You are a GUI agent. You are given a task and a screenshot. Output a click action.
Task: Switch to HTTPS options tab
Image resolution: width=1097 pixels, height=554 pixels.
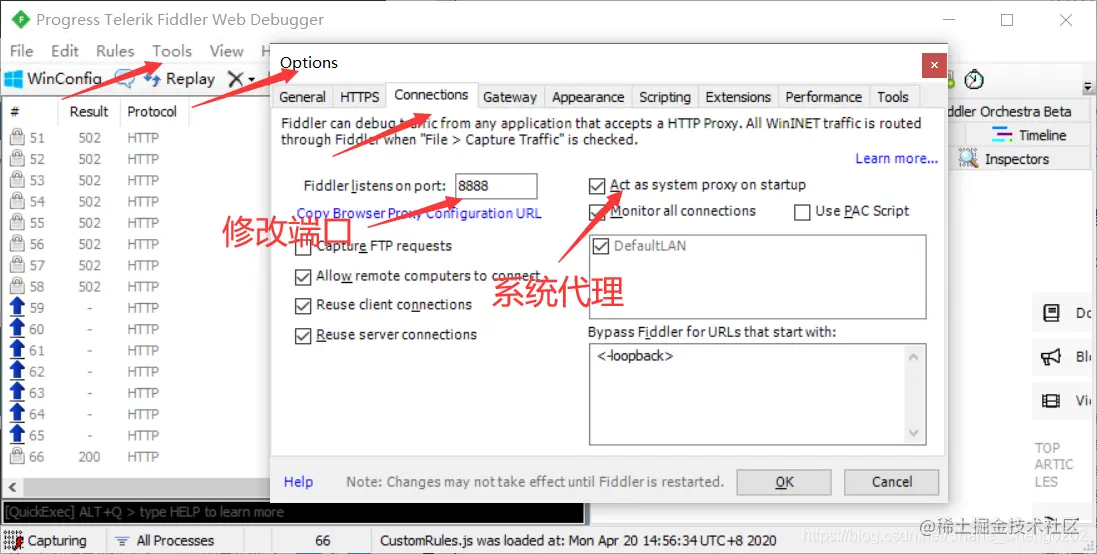(360, 97)
